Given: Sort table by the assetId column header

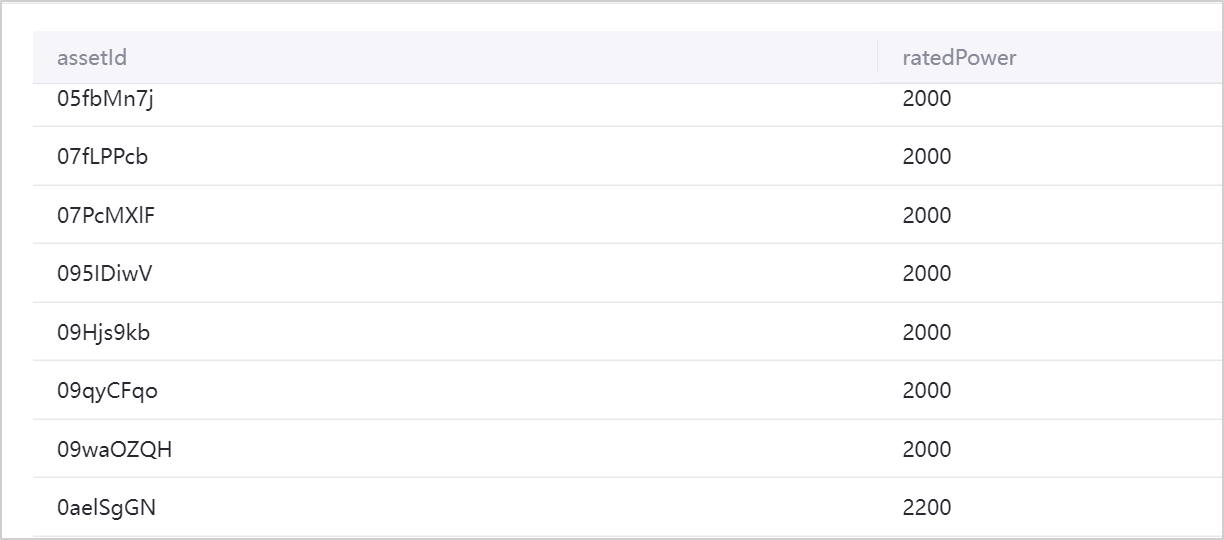Looking at the screenshot, I should click(92, 58).
